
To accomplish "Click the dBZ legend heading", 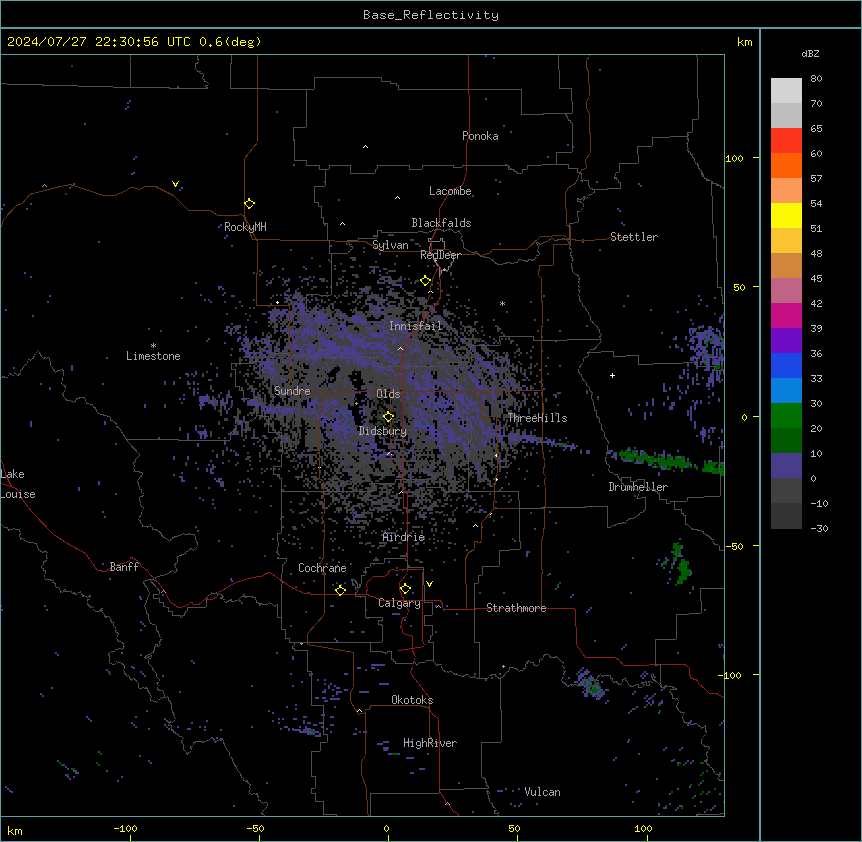I will [x=810, y=54].
